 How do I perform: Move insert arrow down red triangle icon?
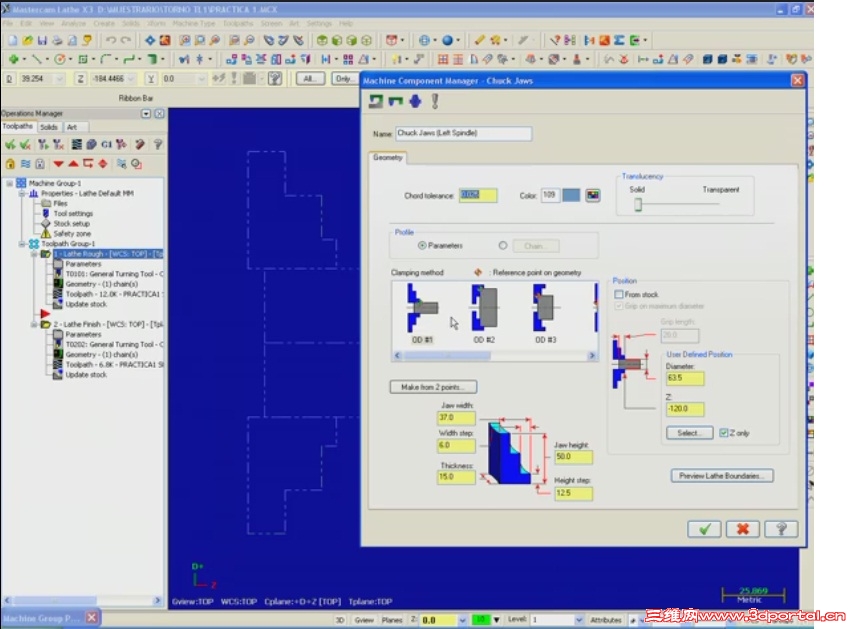pos(58,164)
